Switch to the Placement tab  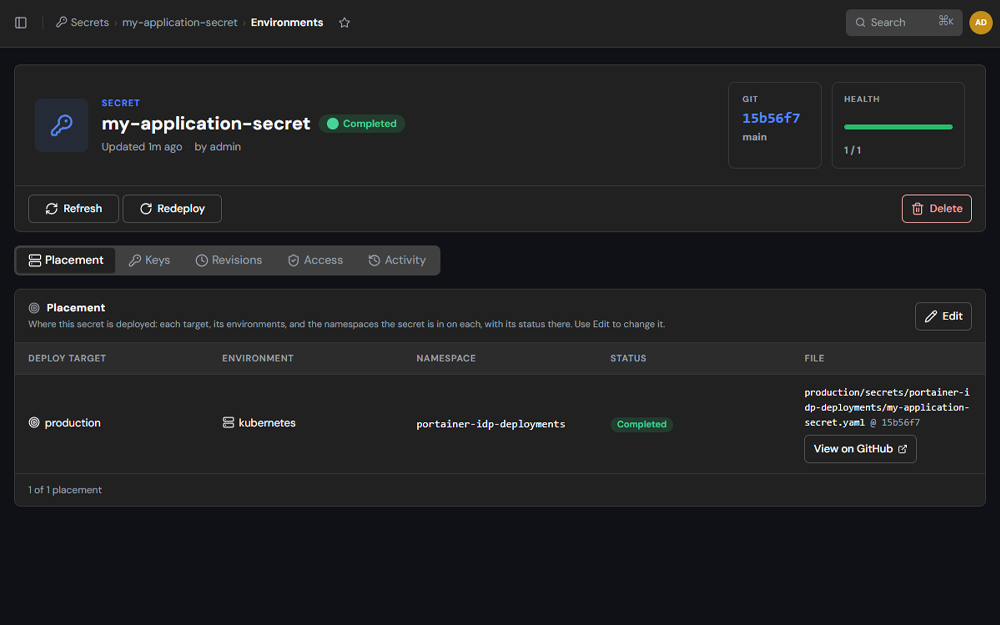pos(66,260)
